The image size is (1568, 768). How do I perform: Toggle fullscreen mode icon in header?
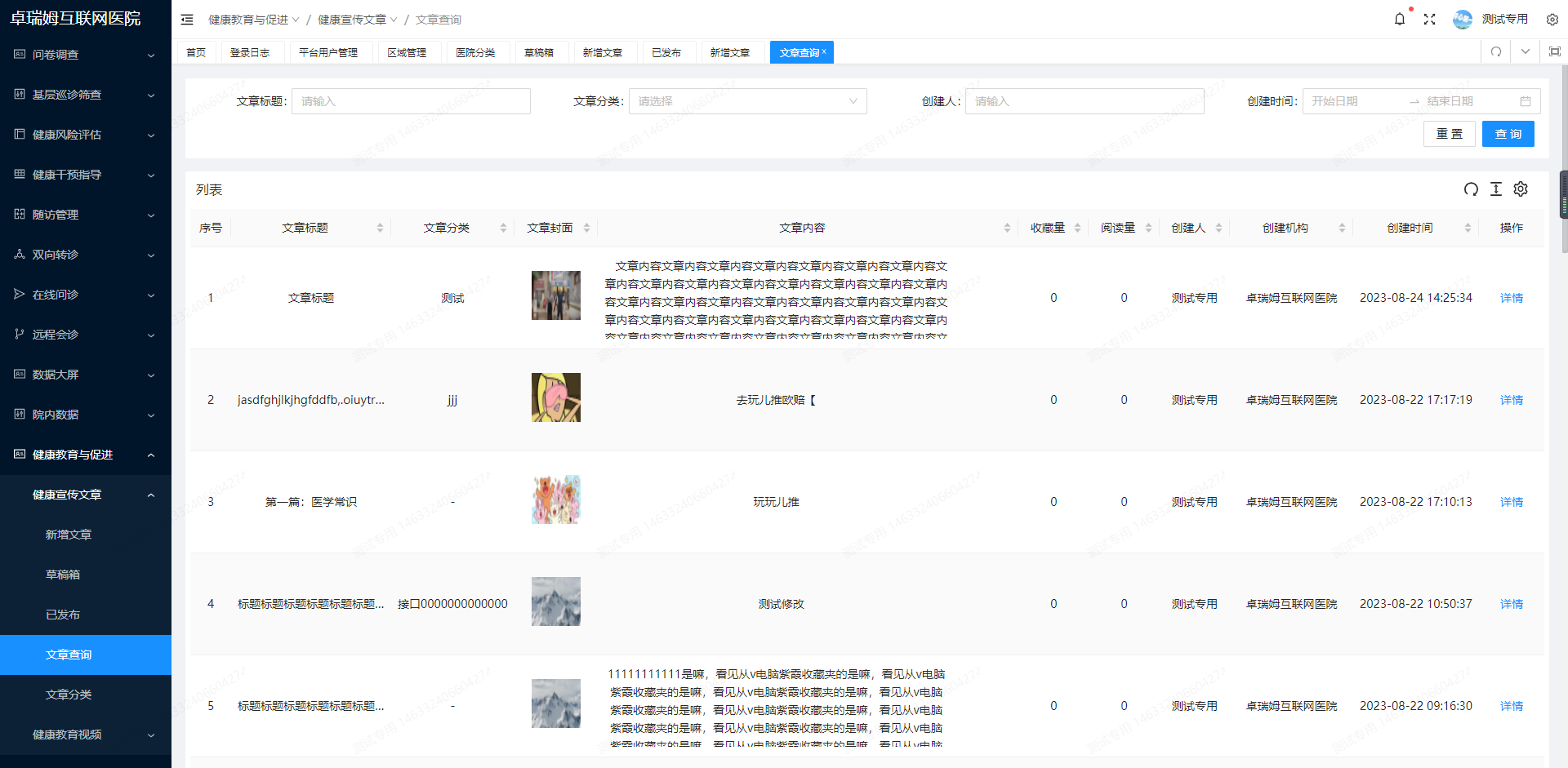[x=1429, y=19]
